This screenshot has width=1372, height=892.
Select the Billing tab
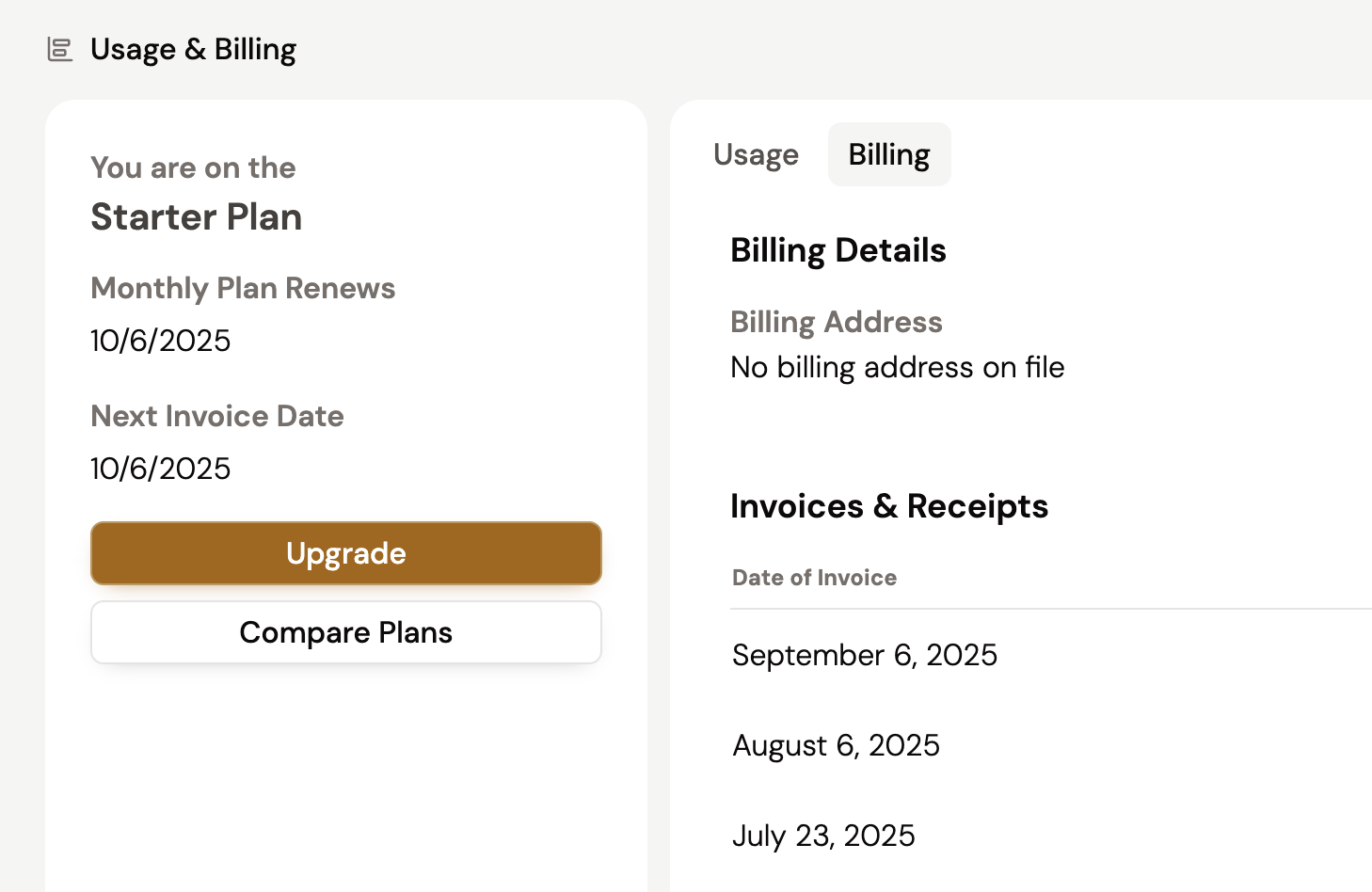coord(889,154)
